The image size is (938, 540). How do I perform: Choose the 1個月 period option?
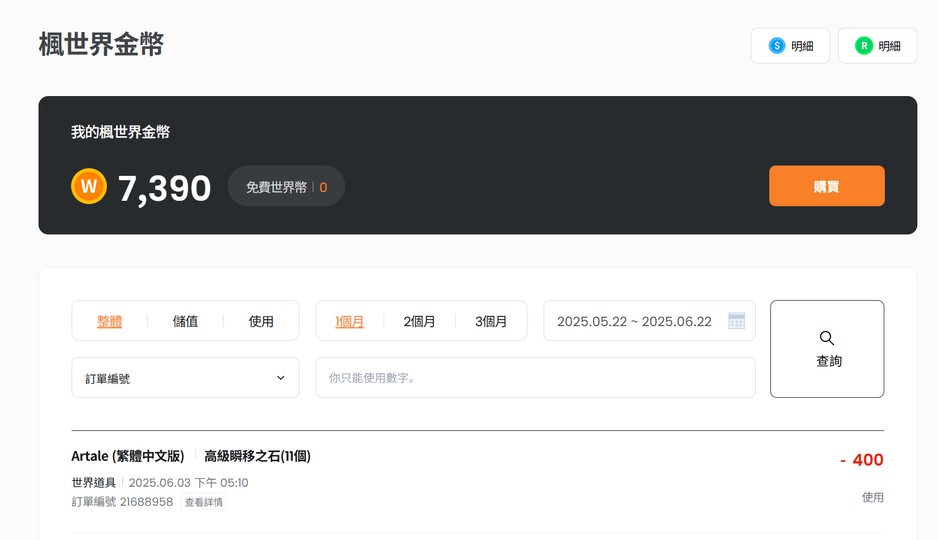coord(349,321)
